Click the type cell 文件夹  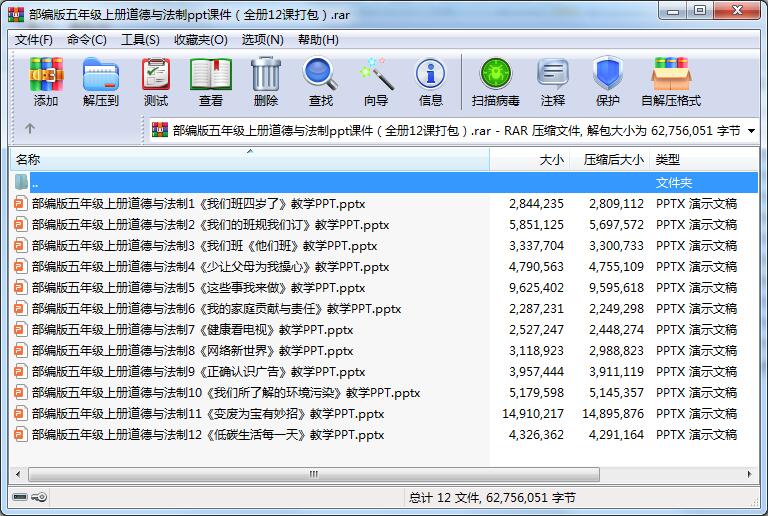pos(673,183)
